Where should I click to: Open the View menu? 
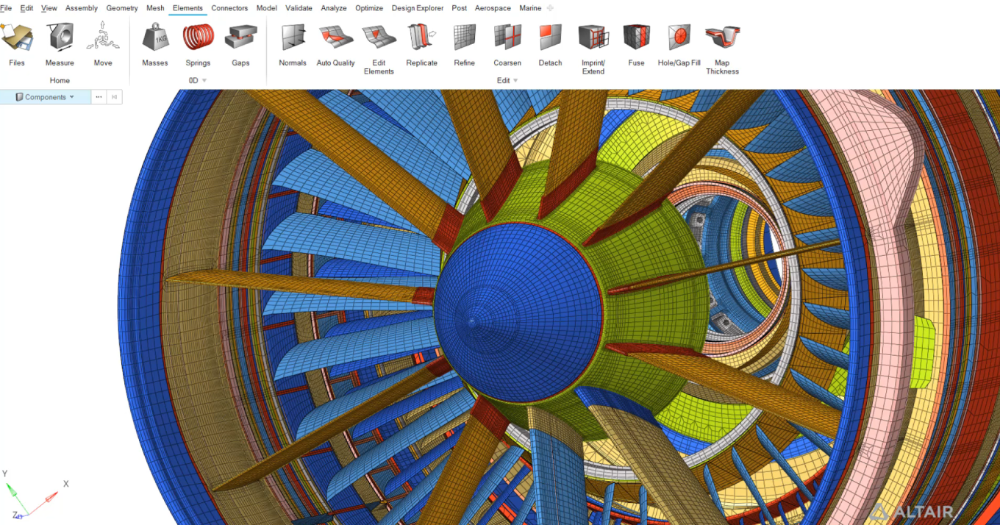click(x=49, y=8)
